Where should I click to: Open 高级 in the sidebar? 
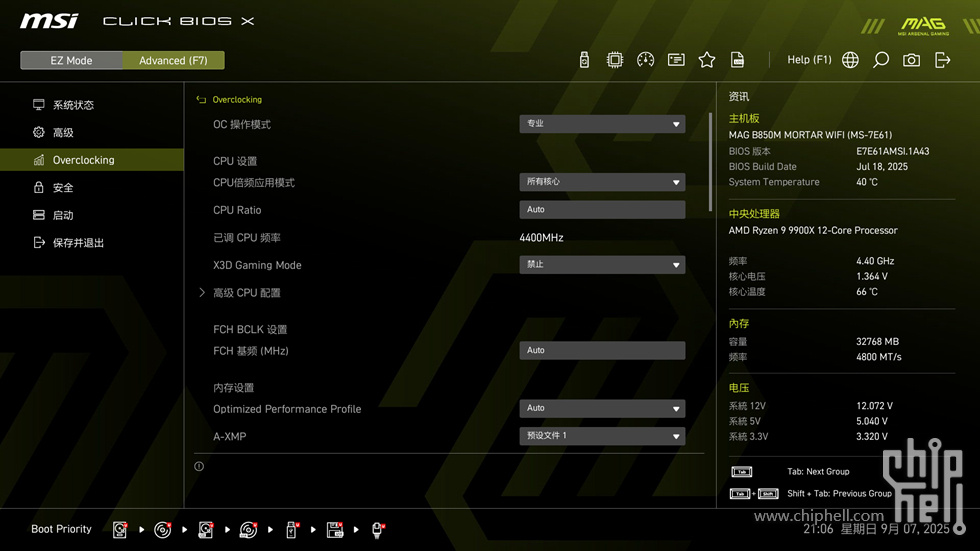pyautogui.click(x=92, y=132)
